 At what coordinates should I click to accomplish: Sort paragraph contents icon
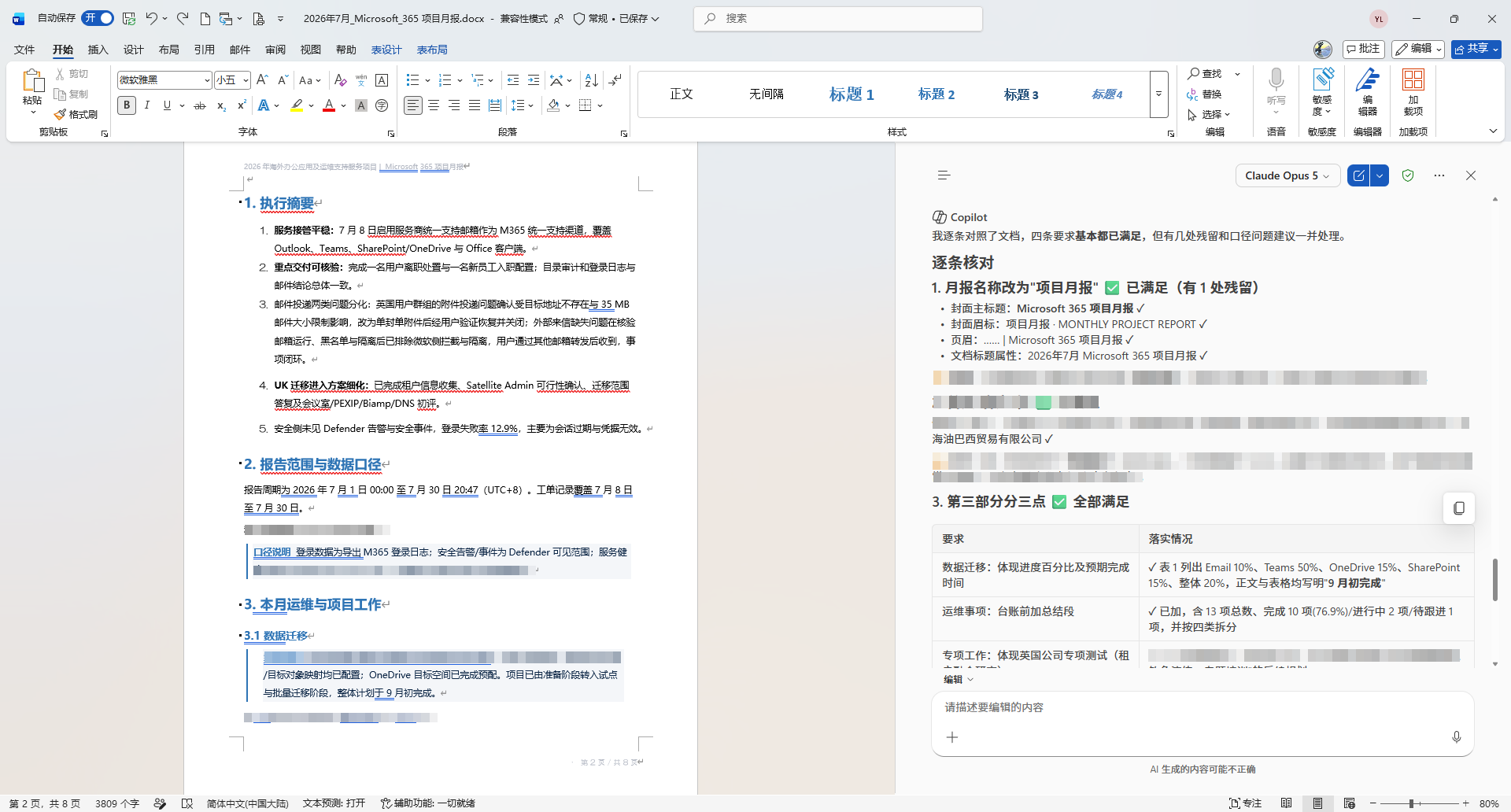pos(592,80)
